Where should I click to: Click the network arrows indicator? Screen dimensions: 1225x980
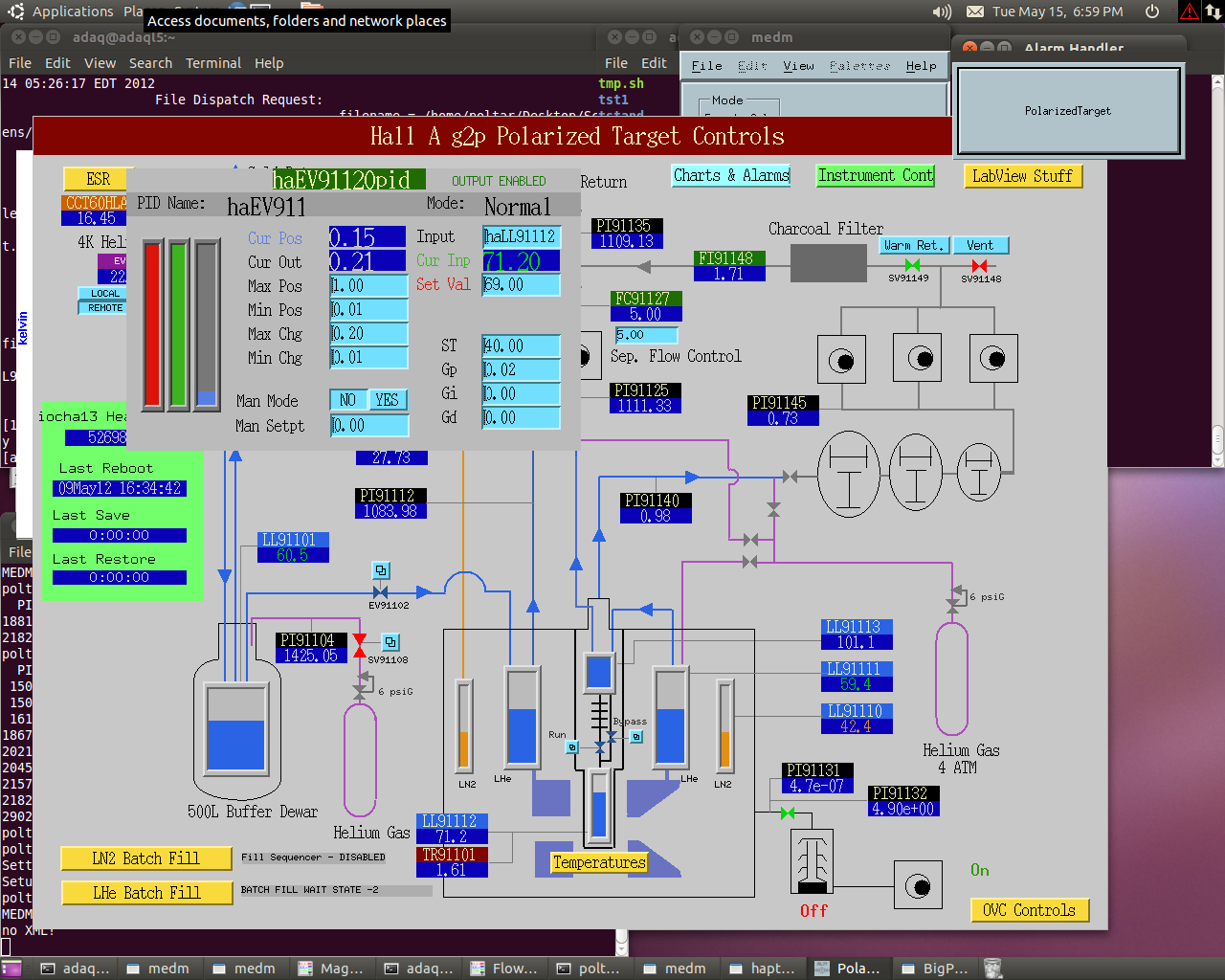pos(1213,11)
